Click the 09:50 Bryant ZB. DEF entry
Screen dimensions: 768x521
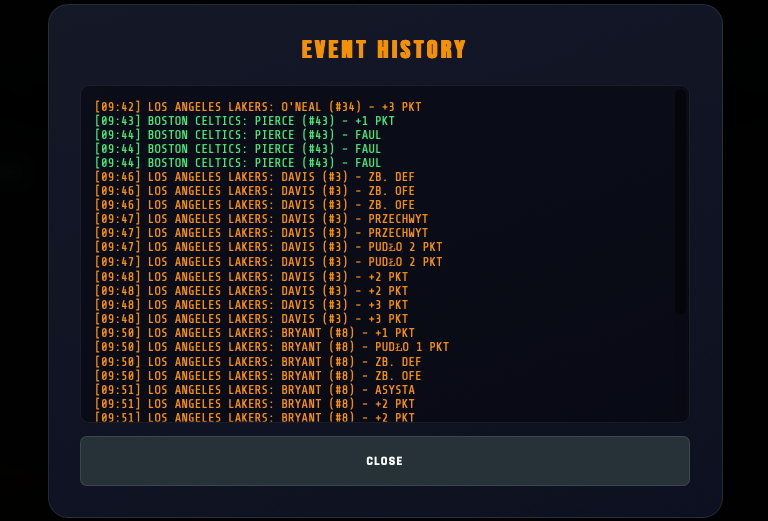(x=258, y=362)
